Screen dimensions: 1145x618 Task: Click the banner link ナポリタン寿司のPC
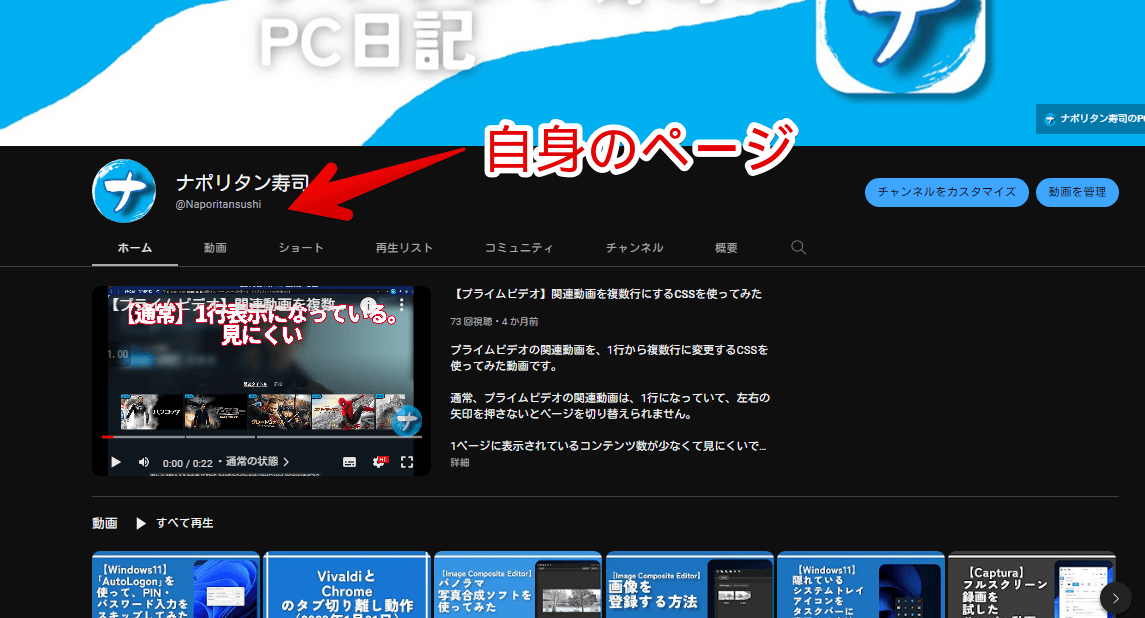(1091, 118)
